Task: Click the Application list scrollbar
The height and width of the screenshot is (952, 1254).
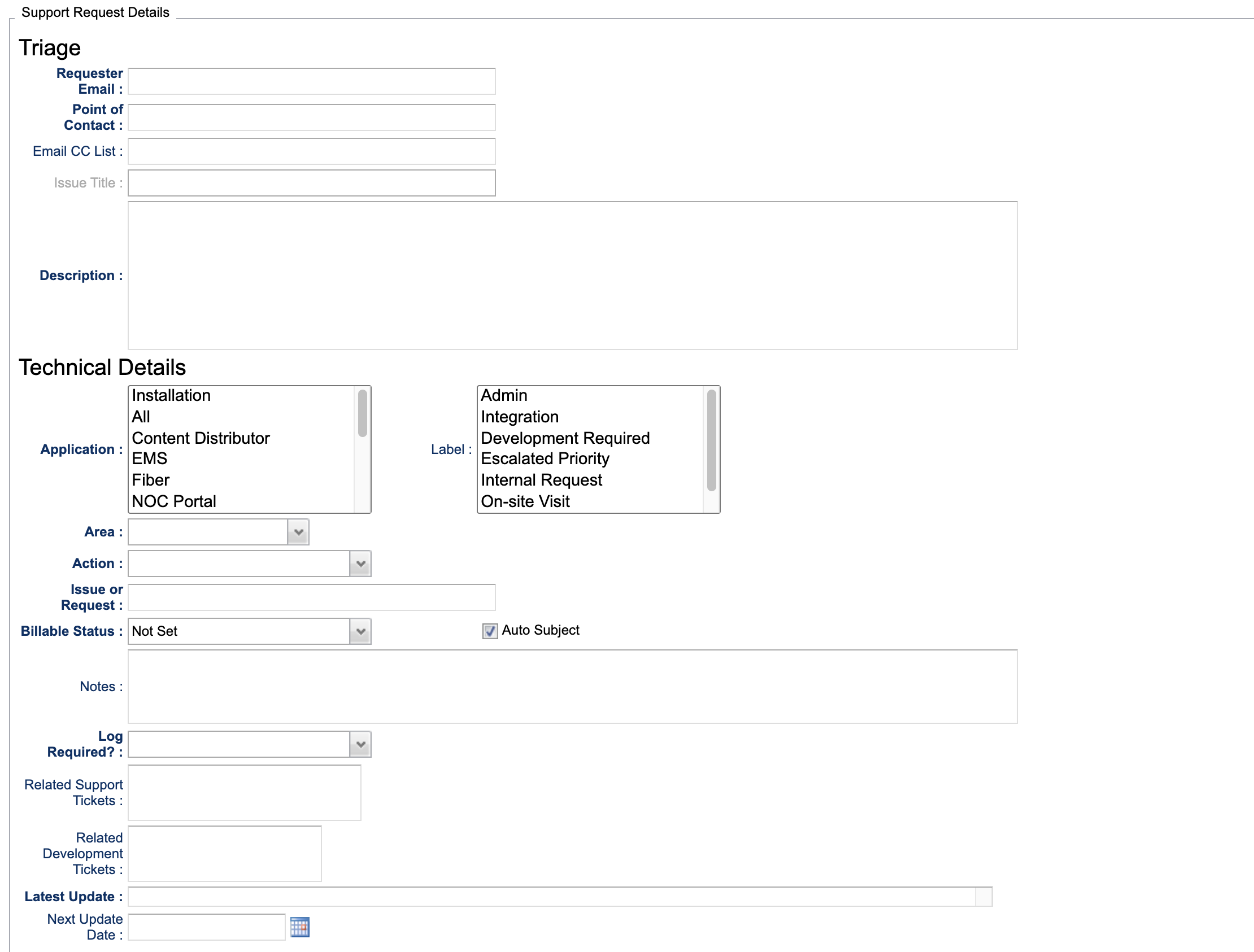Action: click(362, 415)
